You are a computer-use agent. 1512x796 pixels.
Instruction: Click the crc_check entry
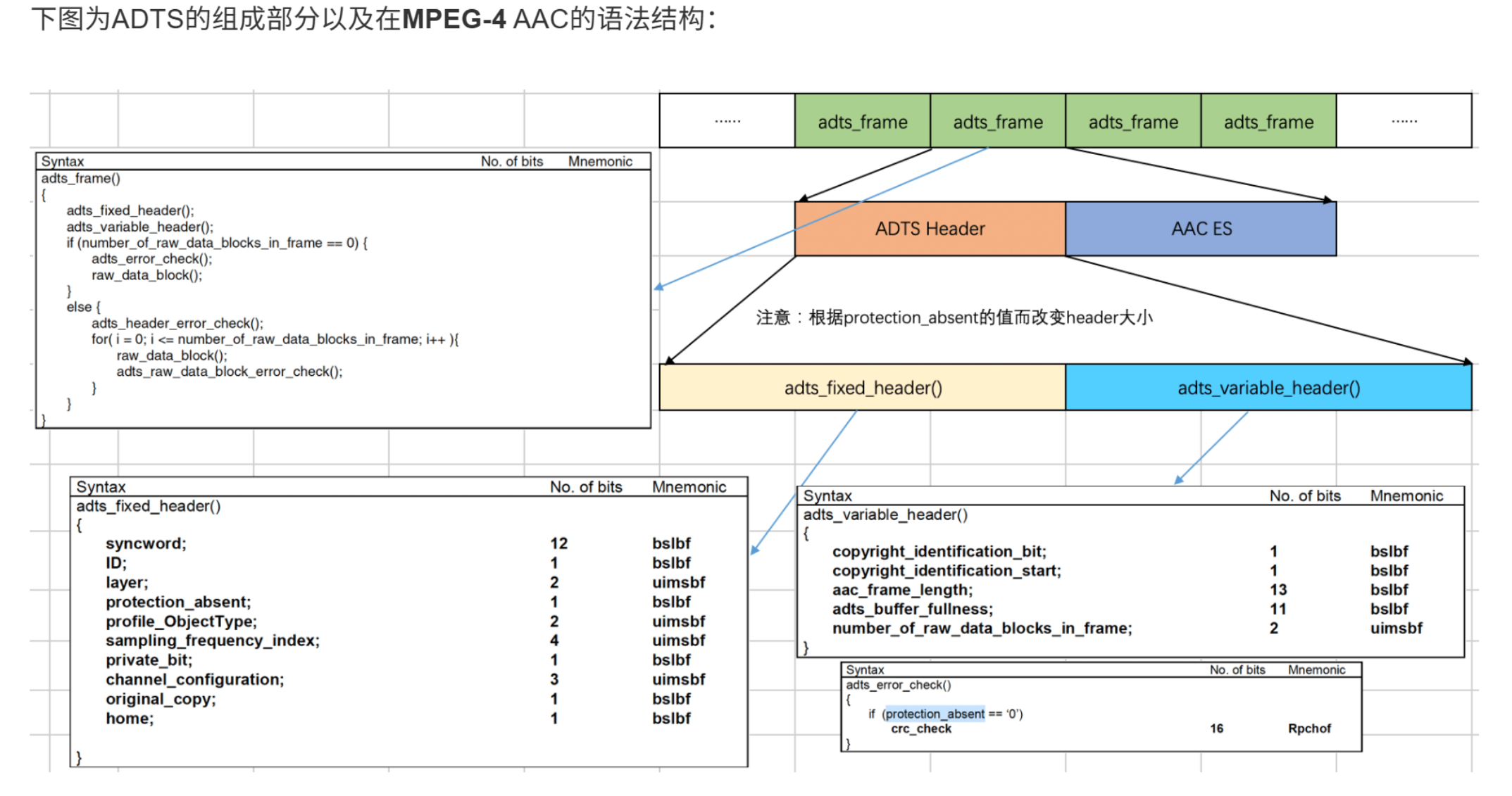(920, 729)
